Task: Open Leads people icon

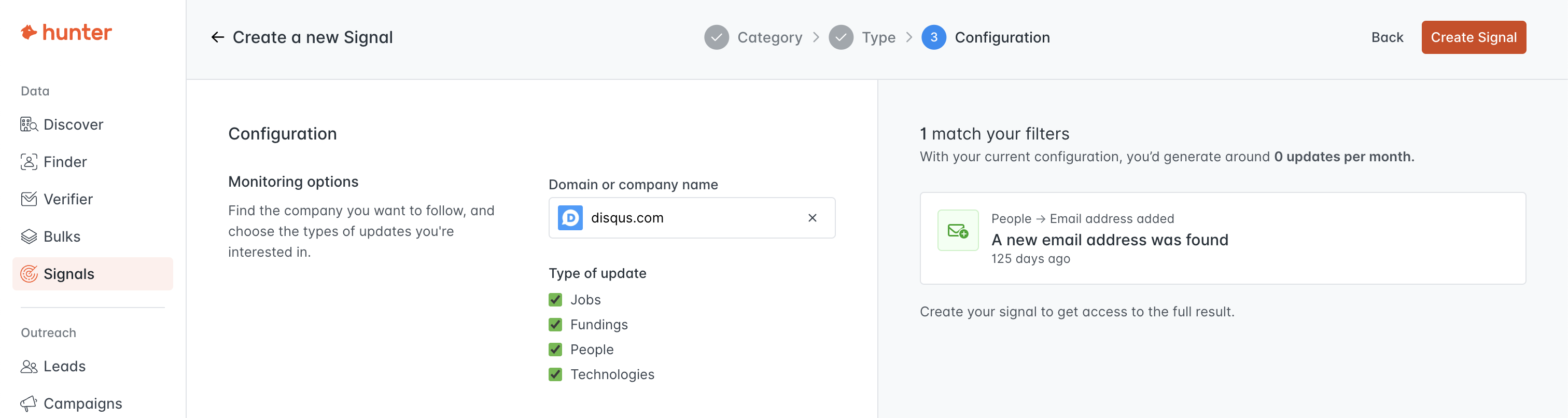Action: tap(29, 366)
